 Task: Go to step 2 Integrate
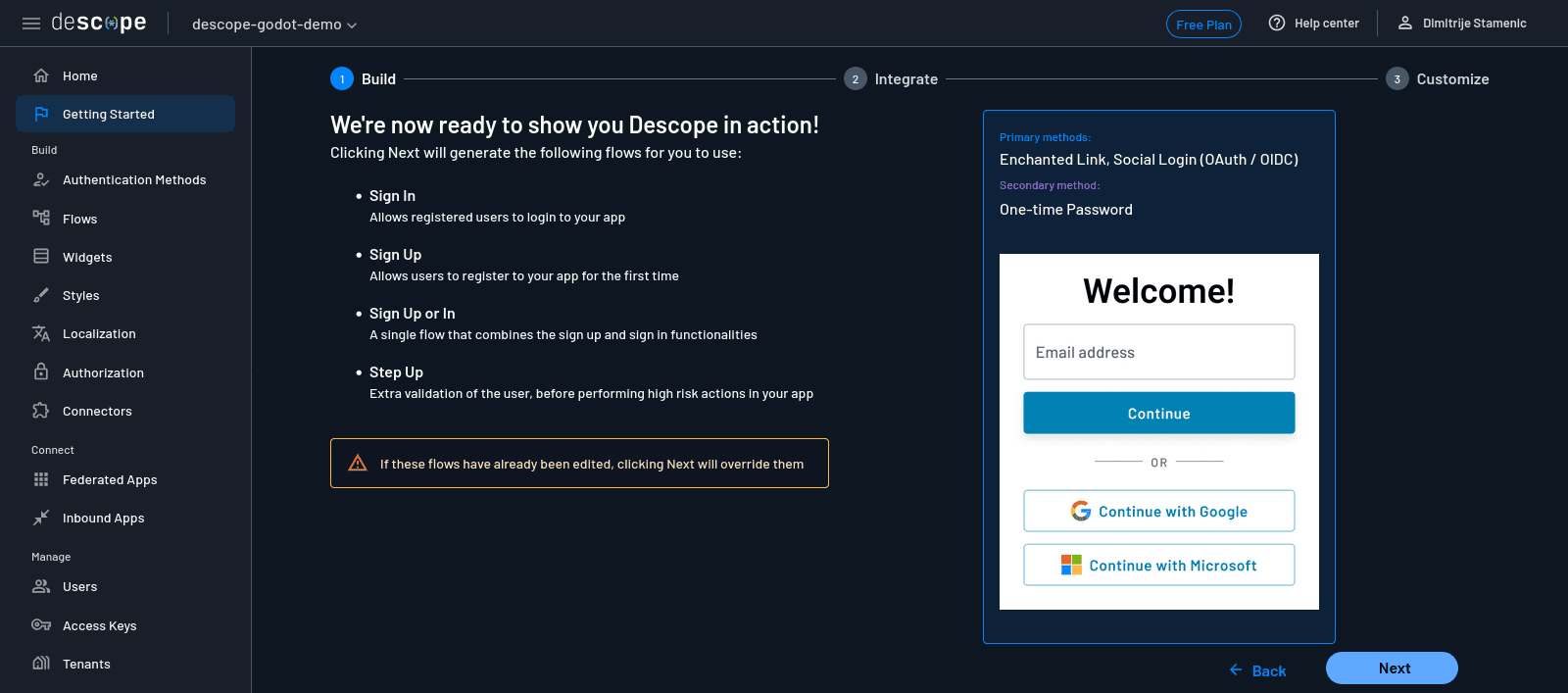[x=891, y=79]
